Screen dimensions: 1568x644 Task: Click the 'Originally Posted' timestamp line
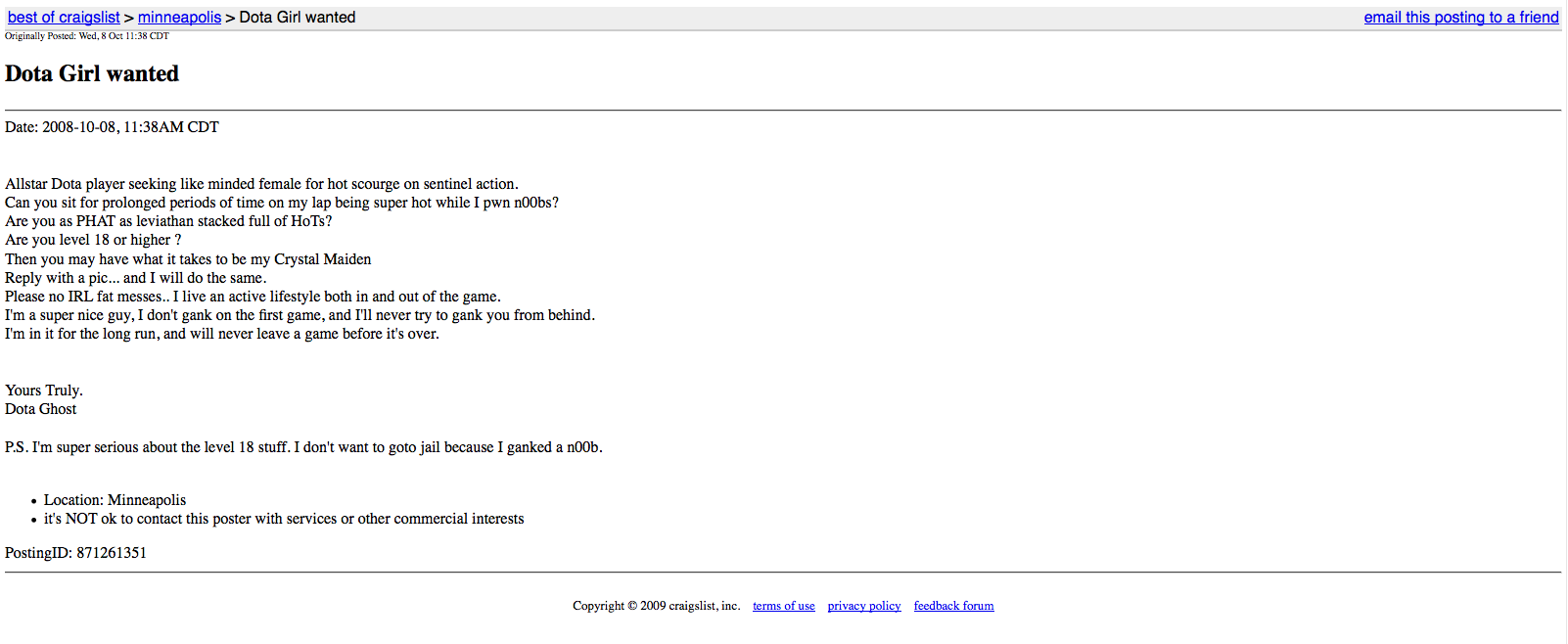pos(87,36)
